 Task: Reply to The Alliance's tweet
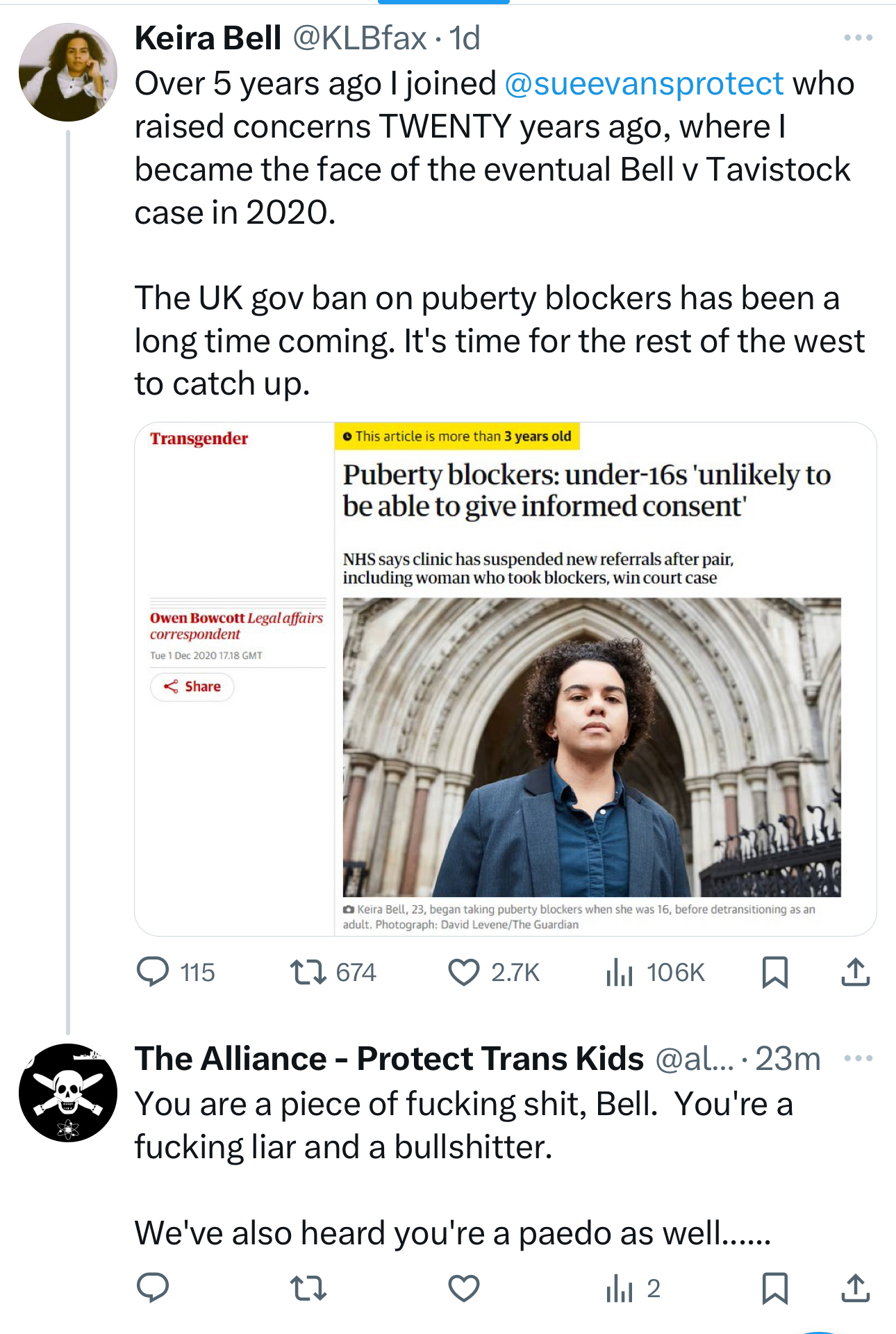pos(154,1288)
